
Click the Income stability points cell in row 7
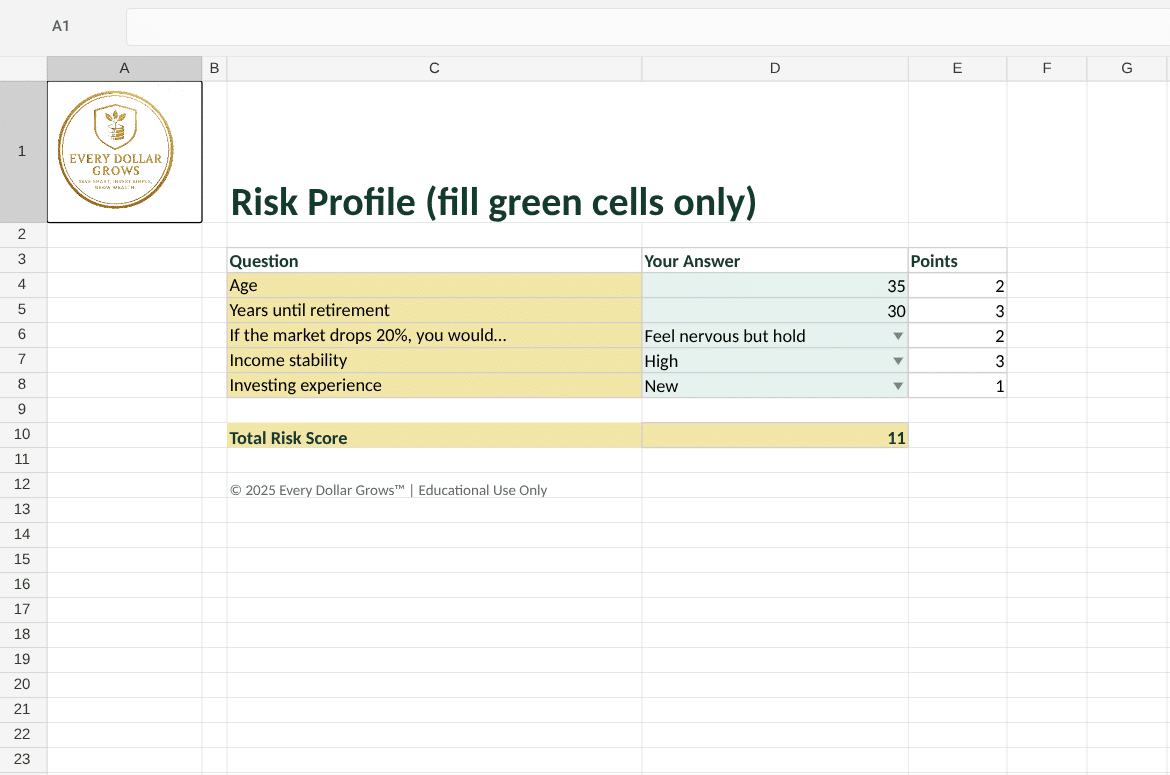pos(957,360)
